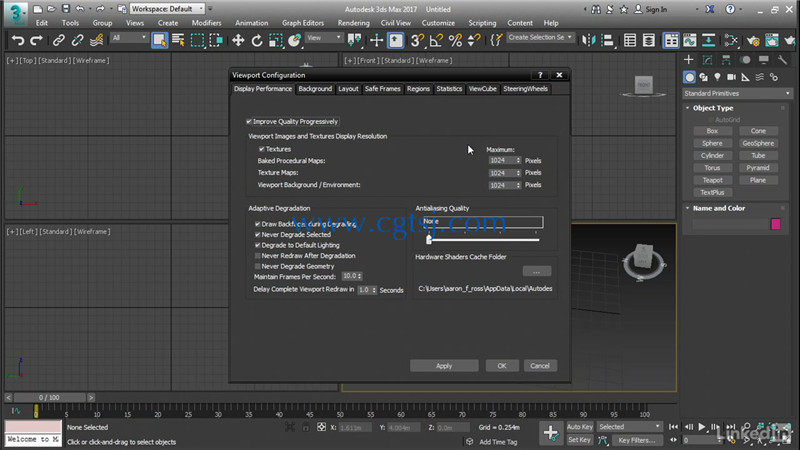The height and width of the screenshot is (450, 800).
Task: Click the Undo arrow icon
Action: pyautogui.click(x=18, y=40)
